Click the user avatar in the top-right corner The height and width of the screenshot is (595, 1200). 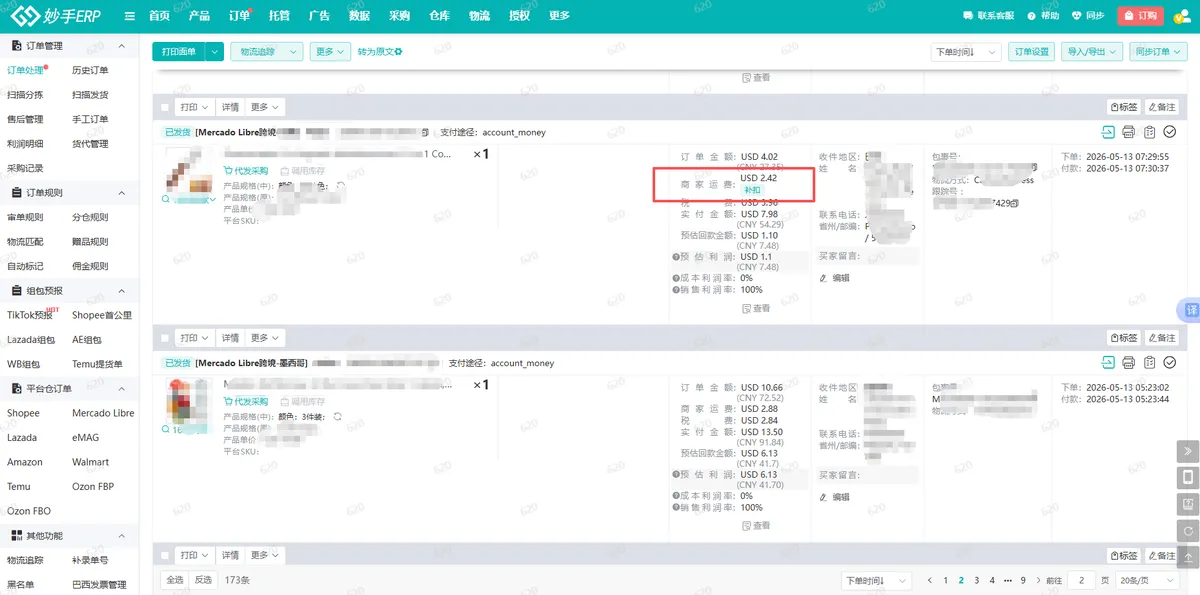(x=1184, y=16)
